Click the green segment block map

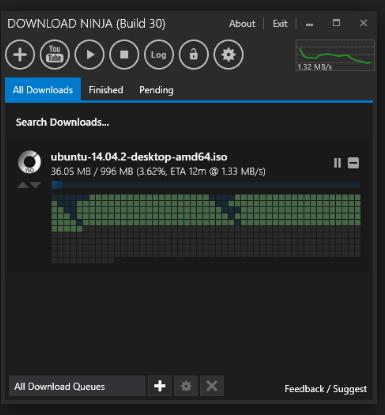point(206,229)
